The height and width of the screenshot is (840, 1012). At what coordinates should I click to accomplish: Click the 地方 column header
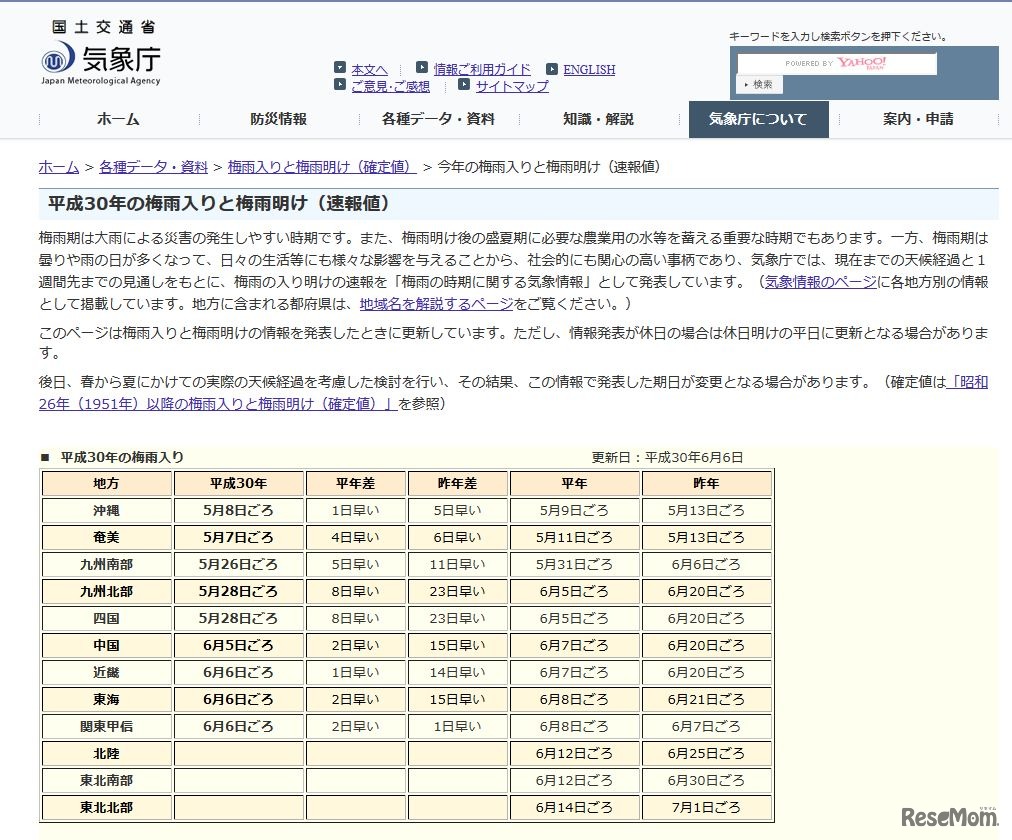point(106,483)
